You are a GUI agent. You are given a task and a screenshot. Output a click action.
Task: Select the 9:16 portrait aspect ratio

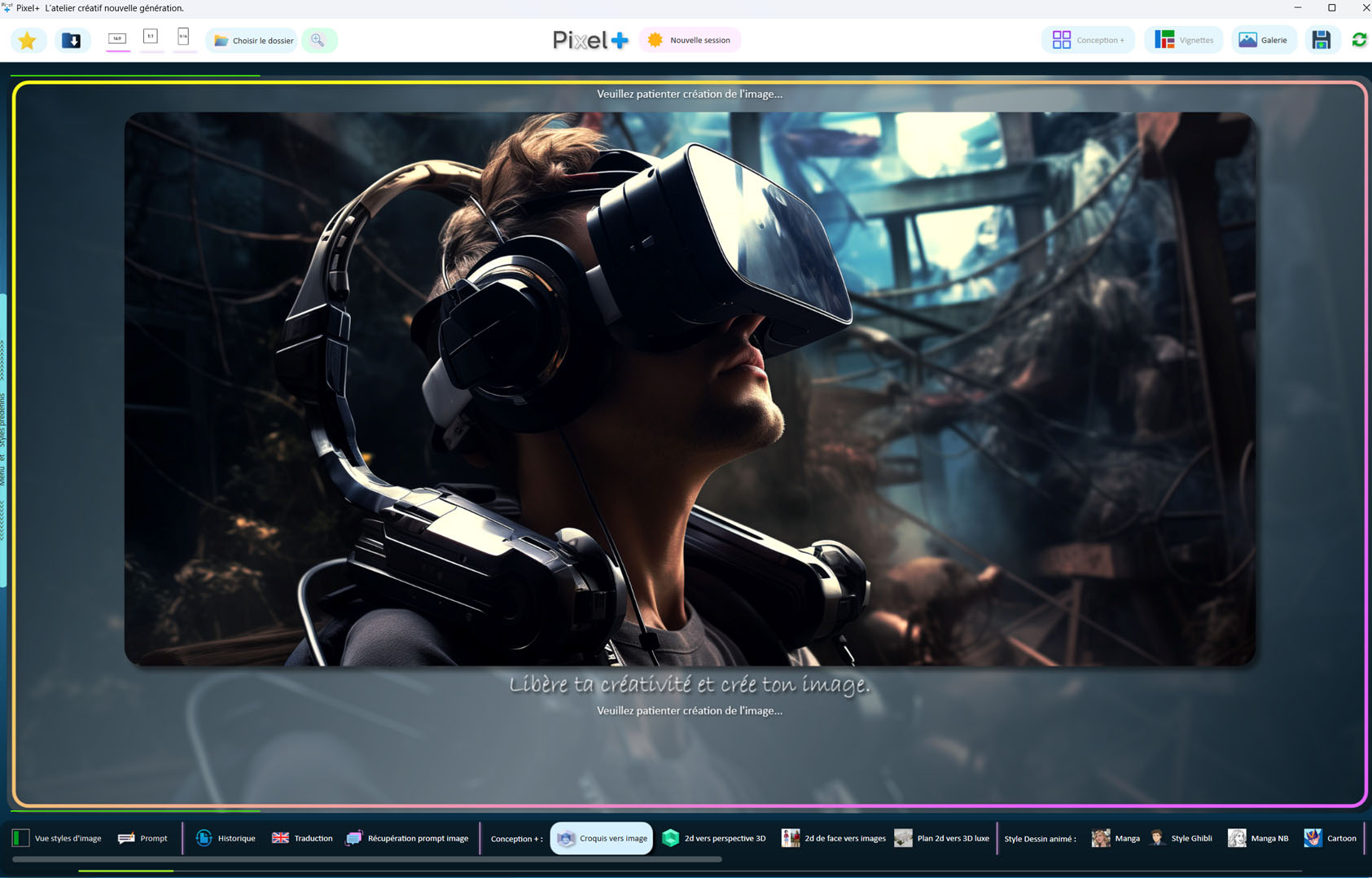click(184, 37)
